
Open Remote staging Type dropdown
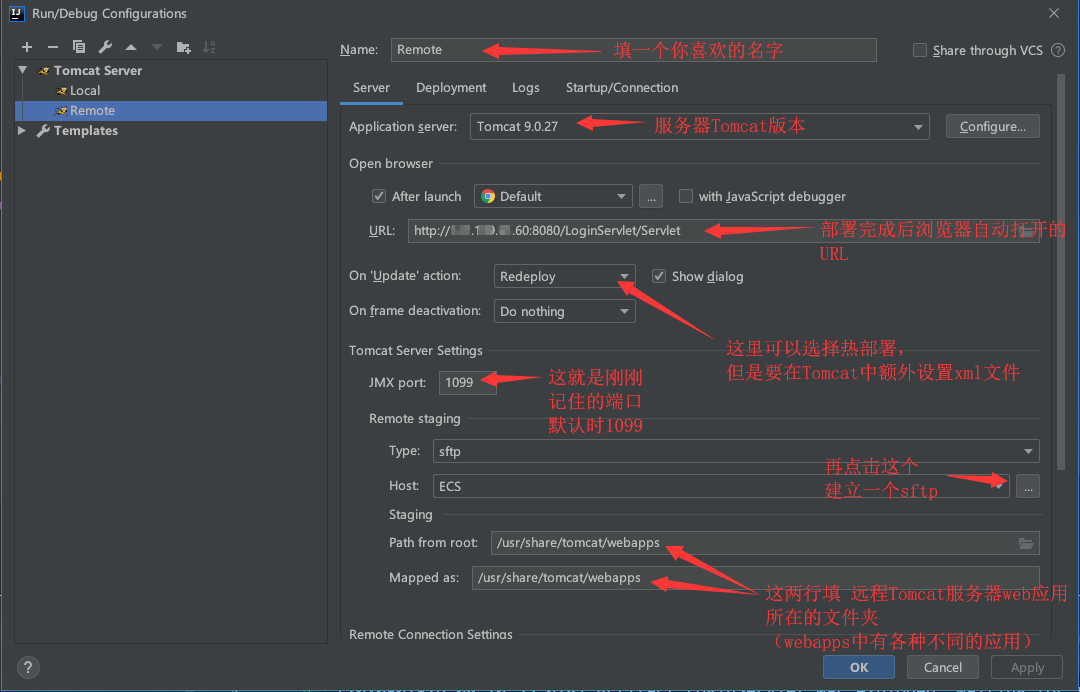tap(736, 452)
